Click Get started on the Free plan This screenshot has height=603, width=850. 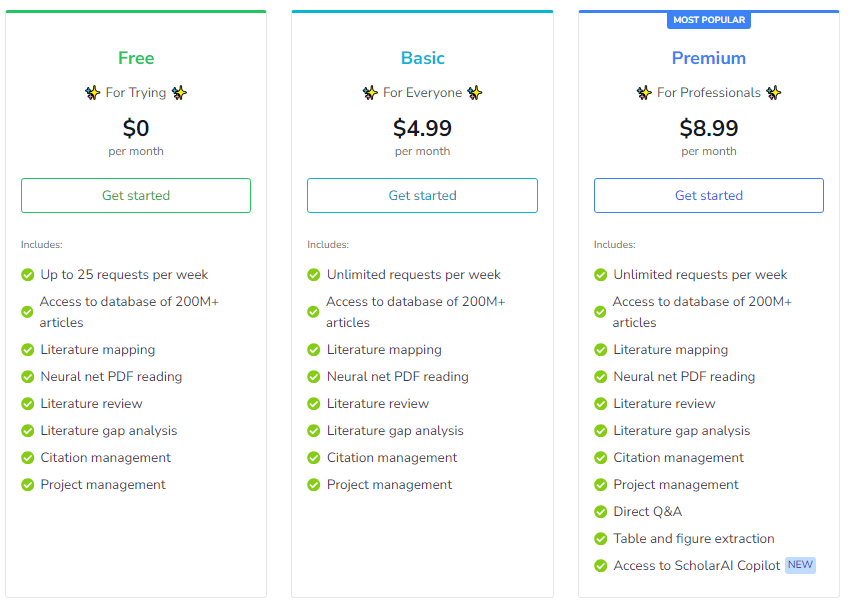(136, 195)
